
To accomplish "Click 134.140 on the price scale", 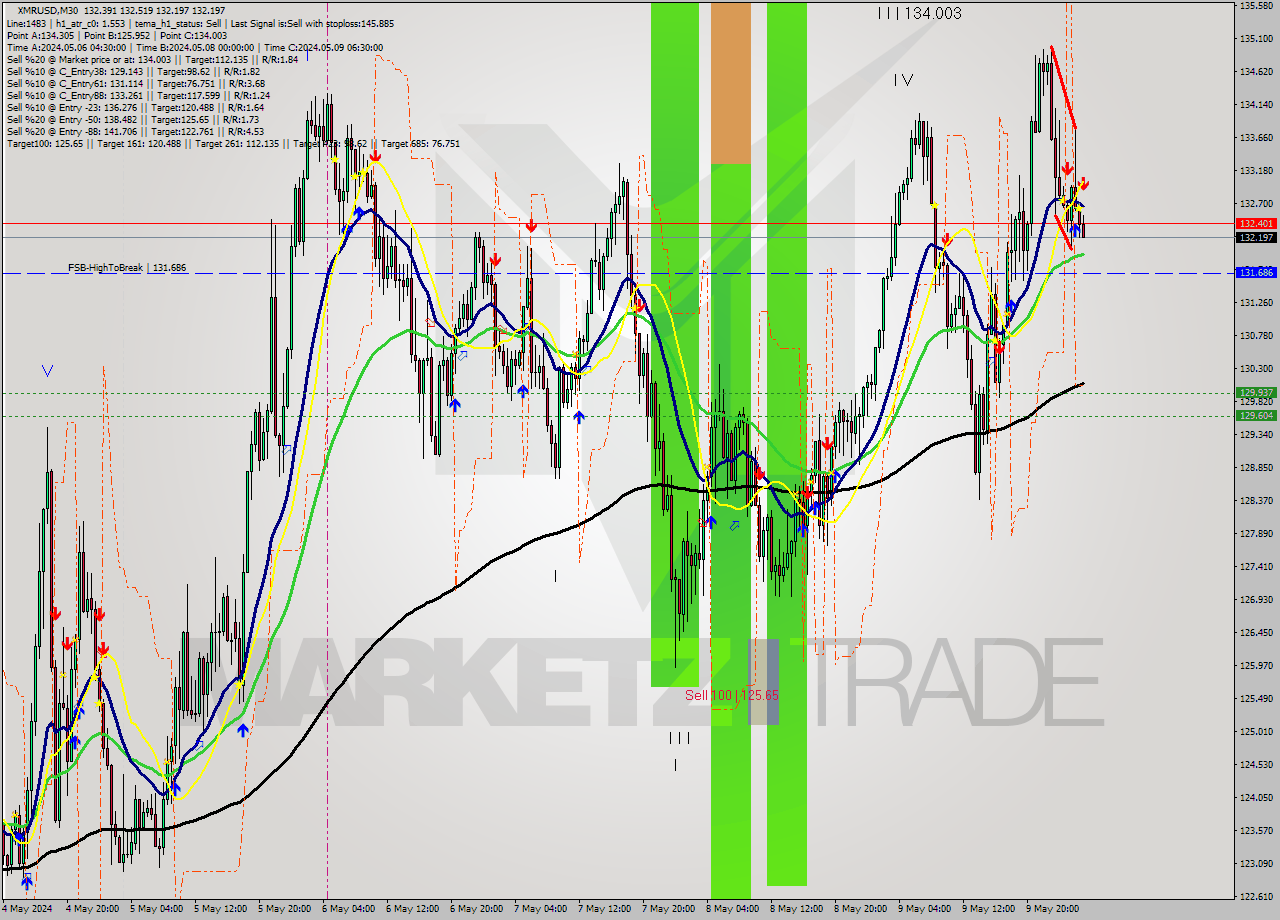I will tap(1256, 105).
